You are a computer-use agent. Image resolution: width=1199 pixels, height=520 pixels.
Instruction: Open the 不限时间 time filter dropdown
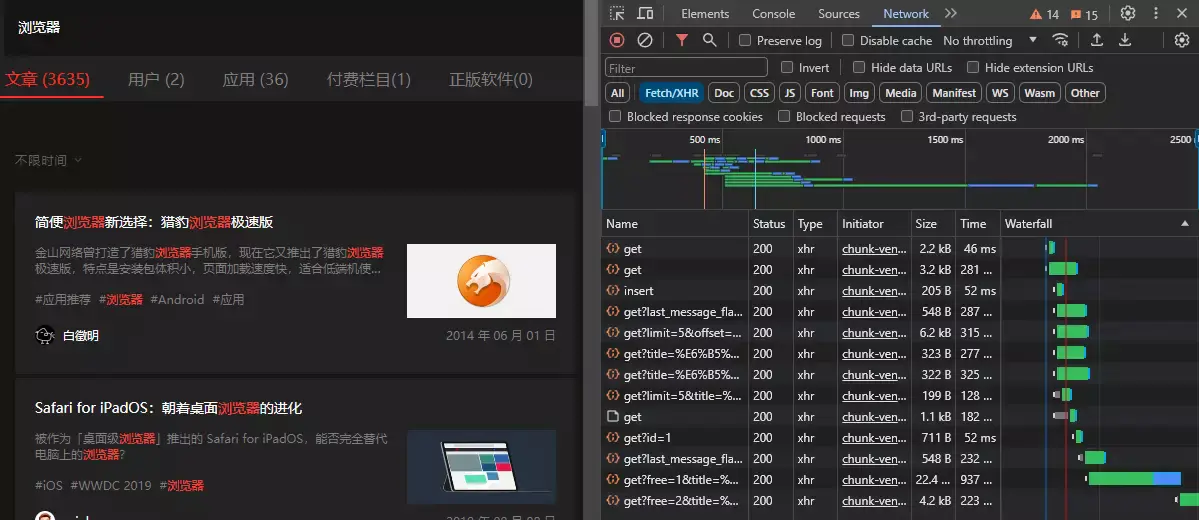[48, 161]
